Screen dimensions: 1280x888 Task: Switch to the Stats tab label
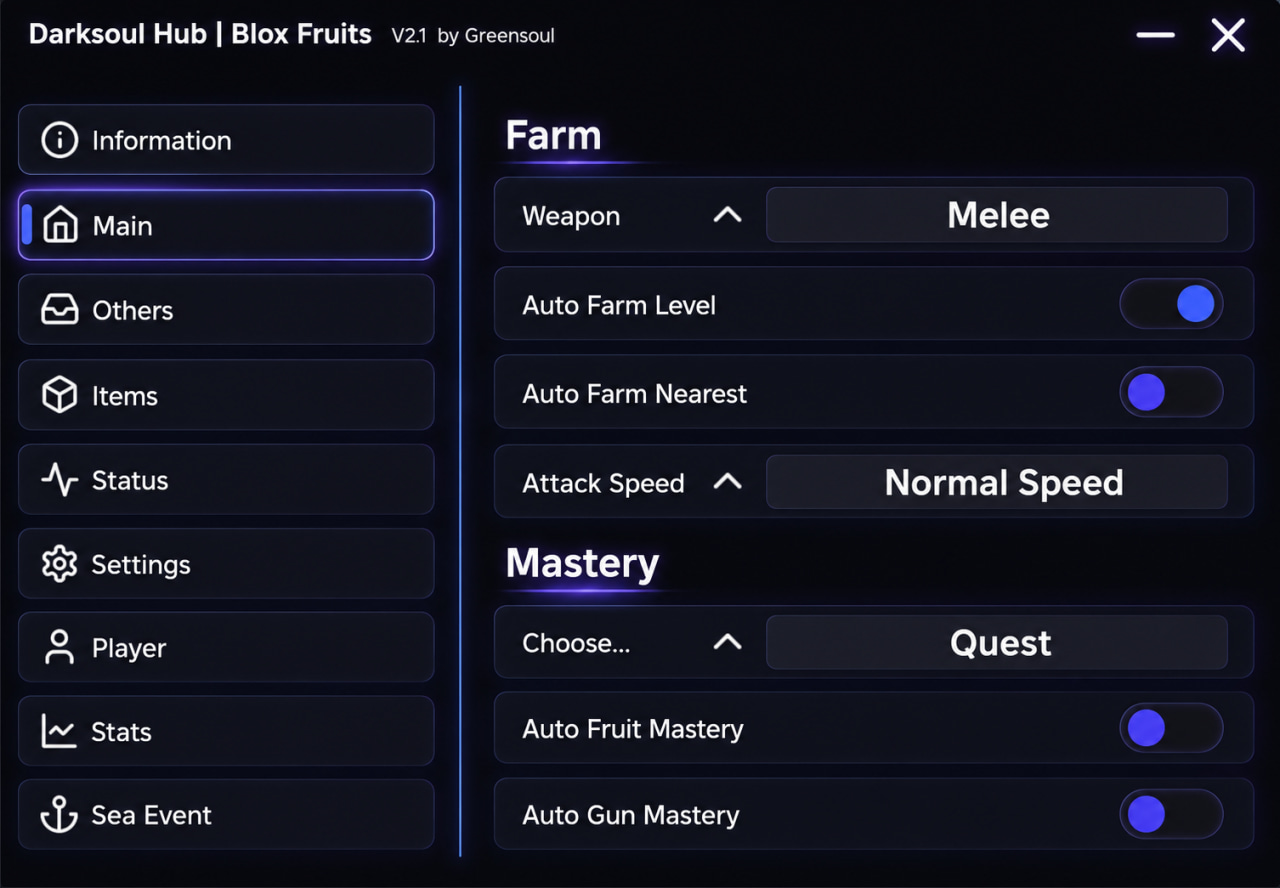click(122, 732)
